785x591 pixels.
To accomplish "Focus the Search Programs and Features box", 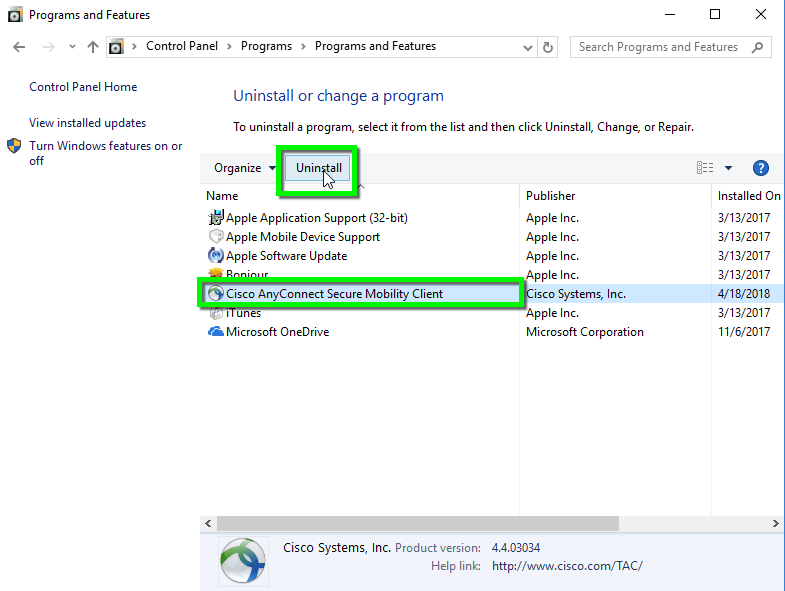I will [670, 47].
